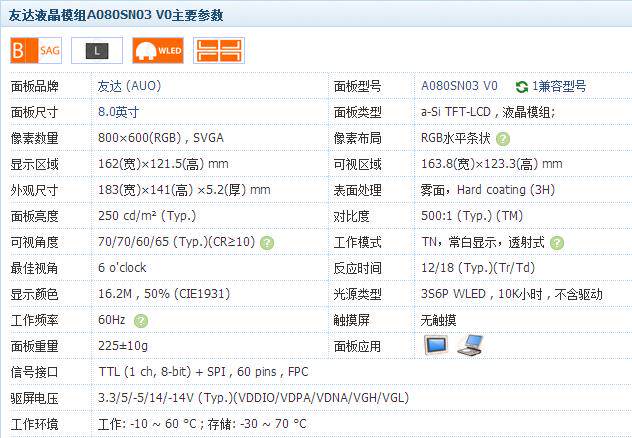Click the 面板亮度 label cell
The width and height of the screenshot is (632, 438).
pyautogui.click(x=35, y=216)
